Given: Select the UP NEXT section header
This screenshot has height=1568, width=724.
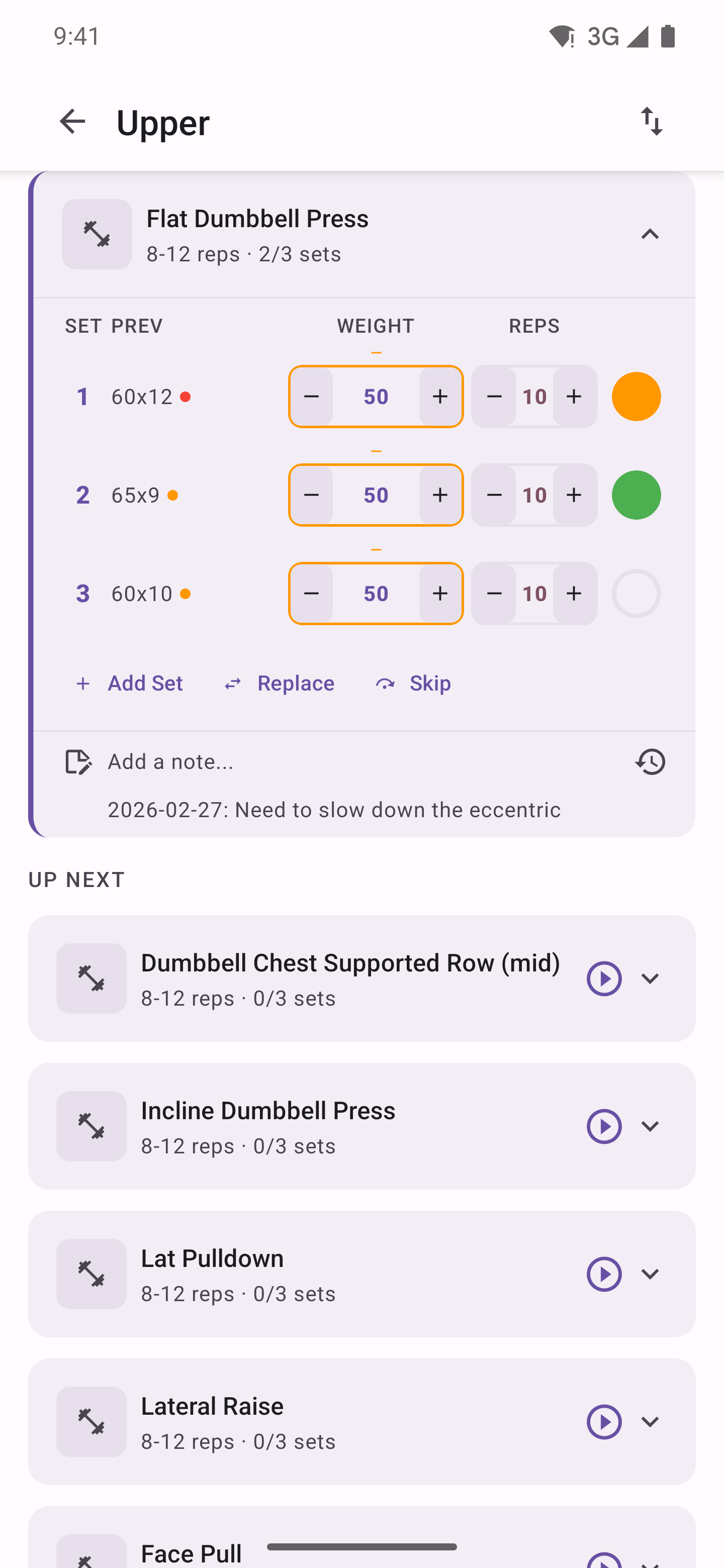Looking at the screenshot, I should (75, 879).
